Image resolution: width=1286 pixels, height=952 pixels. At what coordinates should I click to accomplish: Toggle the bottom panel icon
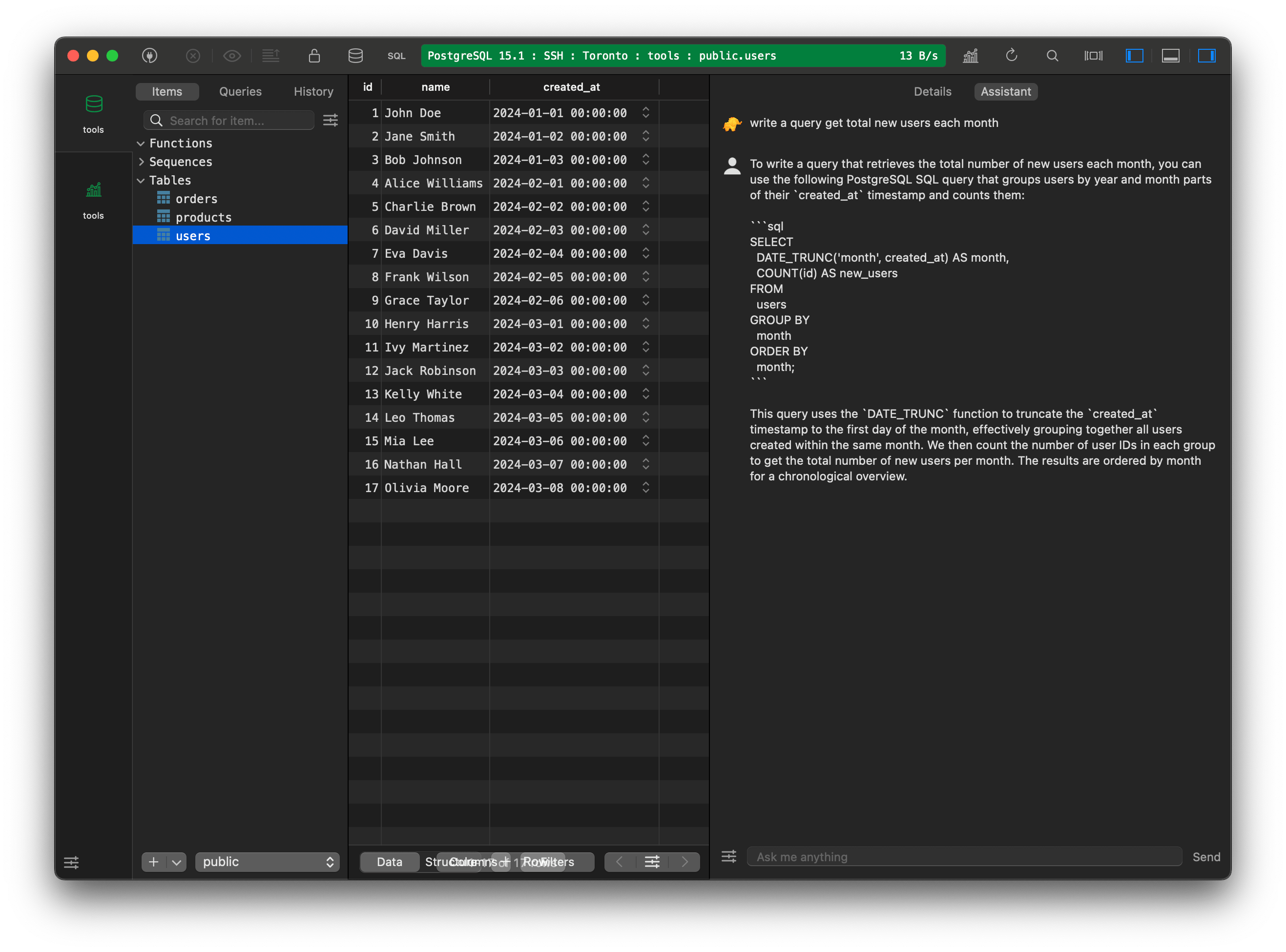(1170, 55)
